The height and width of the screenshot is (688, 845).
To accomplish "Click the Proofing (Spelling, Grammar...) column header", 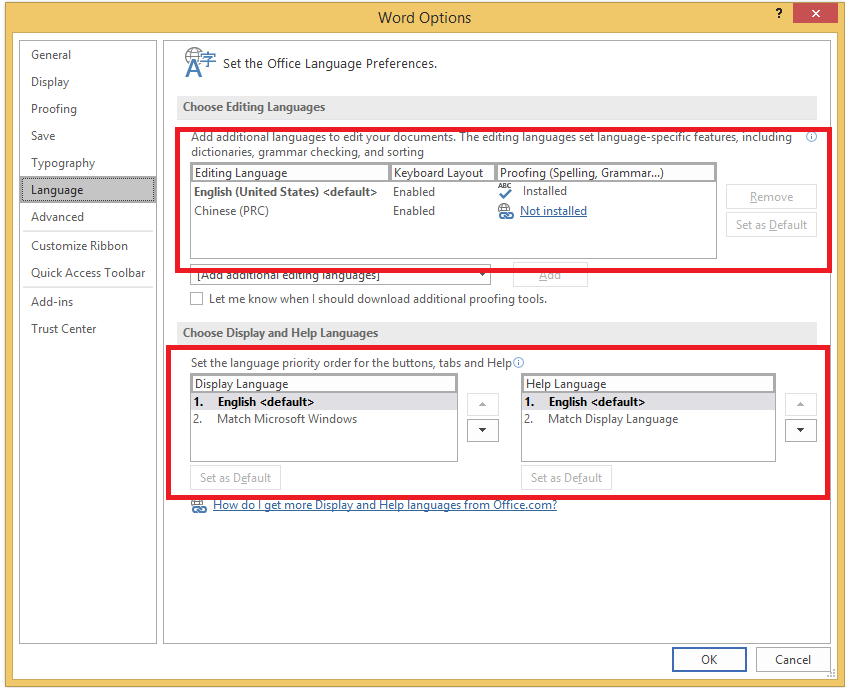I will point(606,173).
